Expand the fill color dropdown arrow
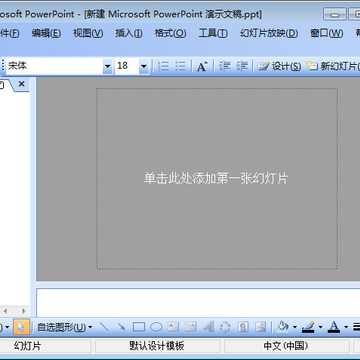The width and height of the screenshot is (360, 360). [295, 327]
